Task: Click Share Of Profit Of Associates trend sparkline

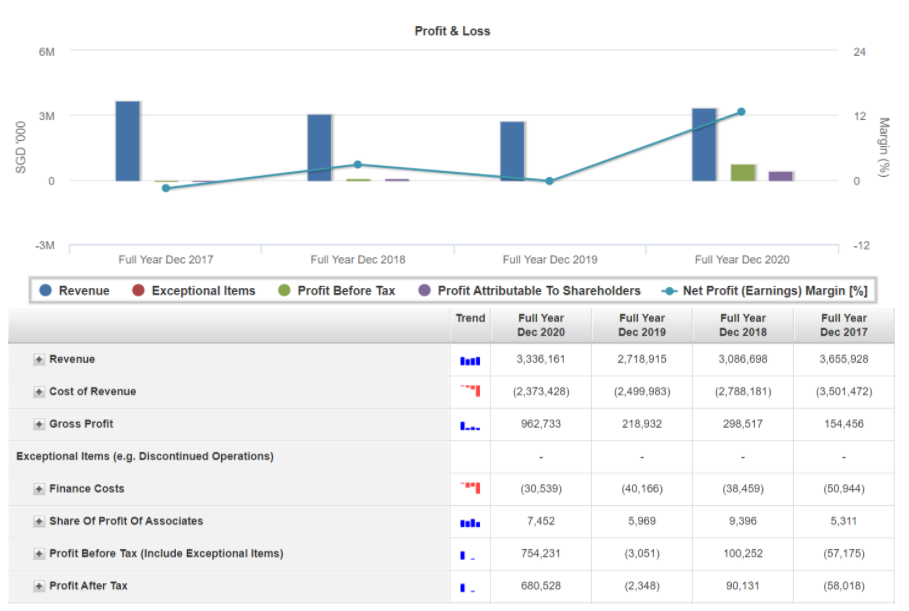Action: tap(470, 522)
